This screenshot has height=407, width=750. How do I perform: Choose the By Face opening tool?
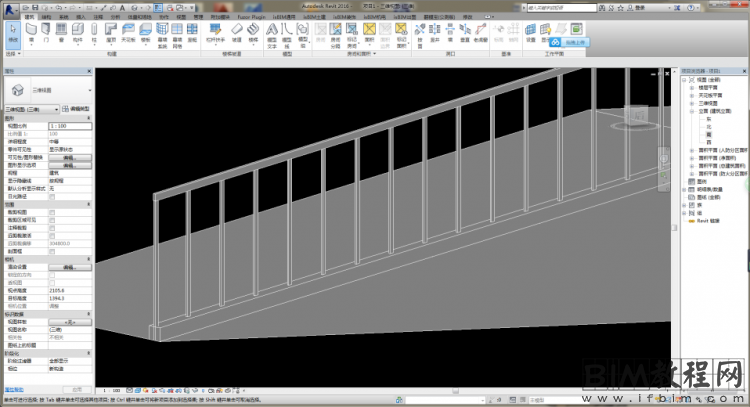420,35
